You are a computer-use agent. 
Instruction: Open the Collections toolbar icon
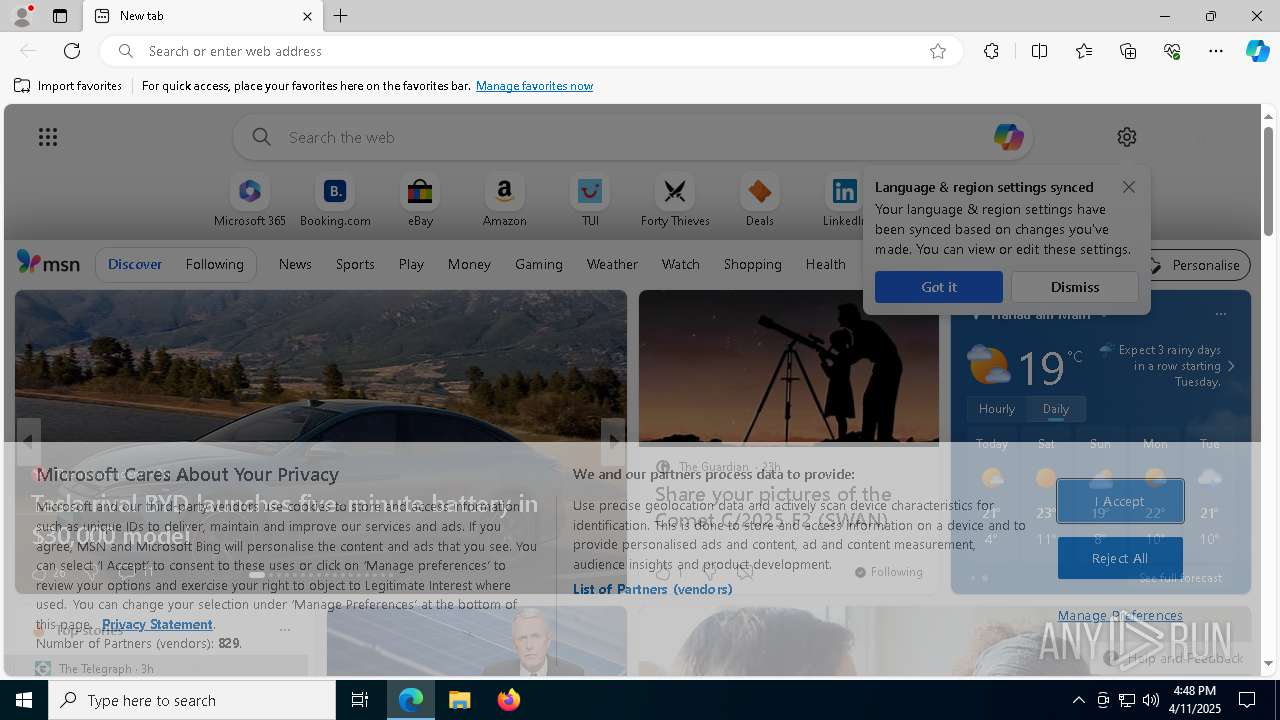(1128, 51)
